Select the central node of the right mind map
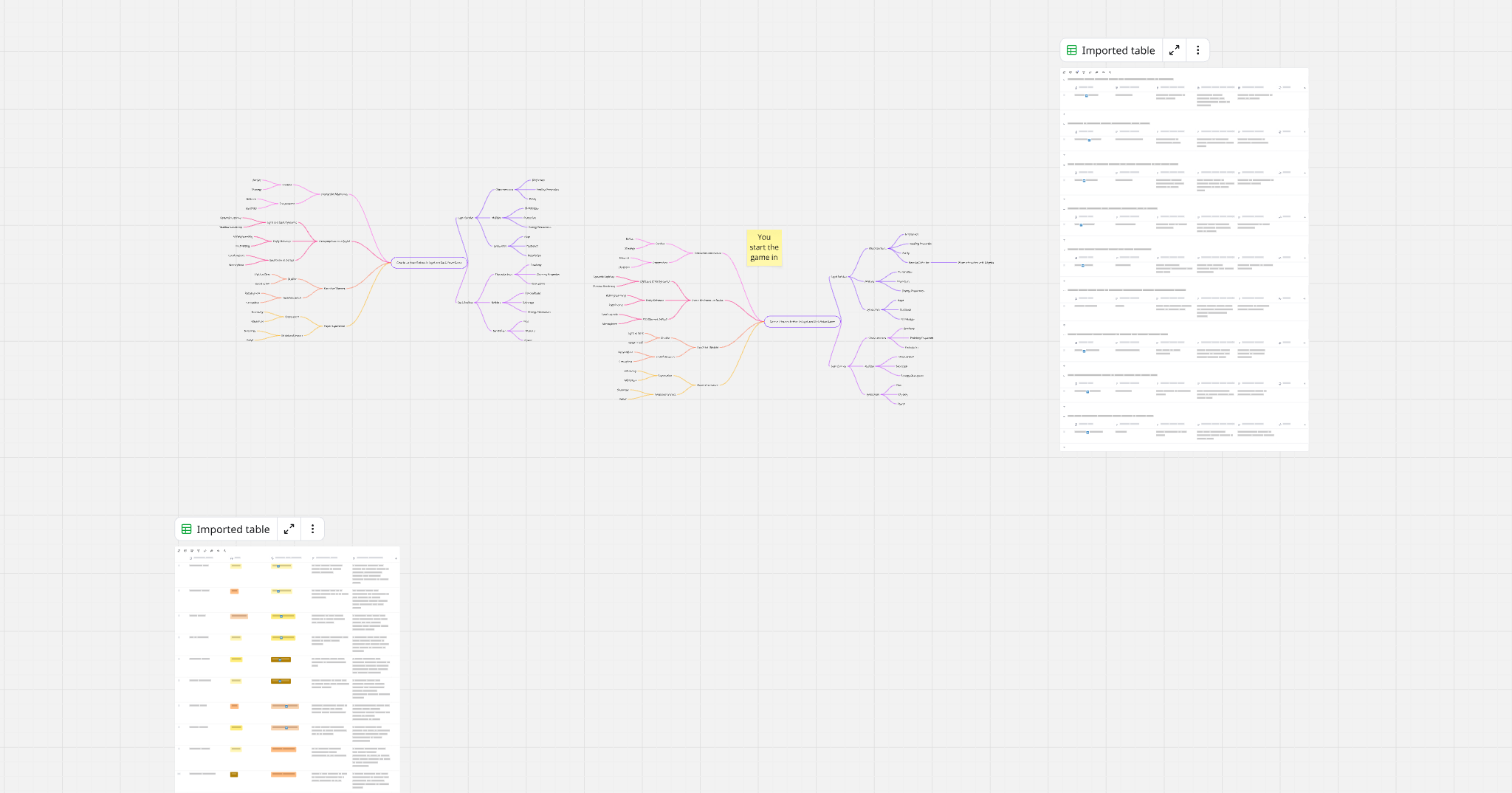This screenshot has width=1512, height=793. pyautogui.click(x=802, y=321)
